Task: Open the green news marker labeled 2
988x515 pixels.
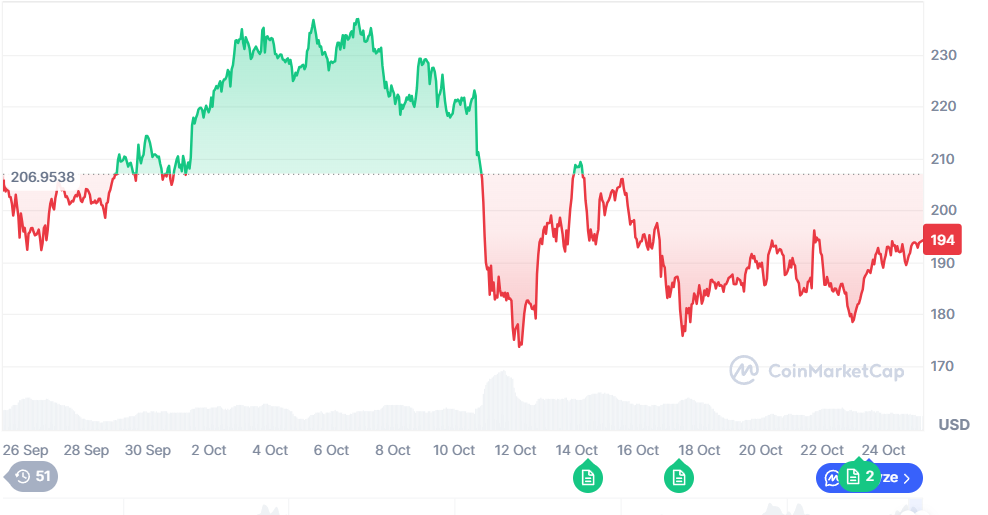Action: coord(858,477)
